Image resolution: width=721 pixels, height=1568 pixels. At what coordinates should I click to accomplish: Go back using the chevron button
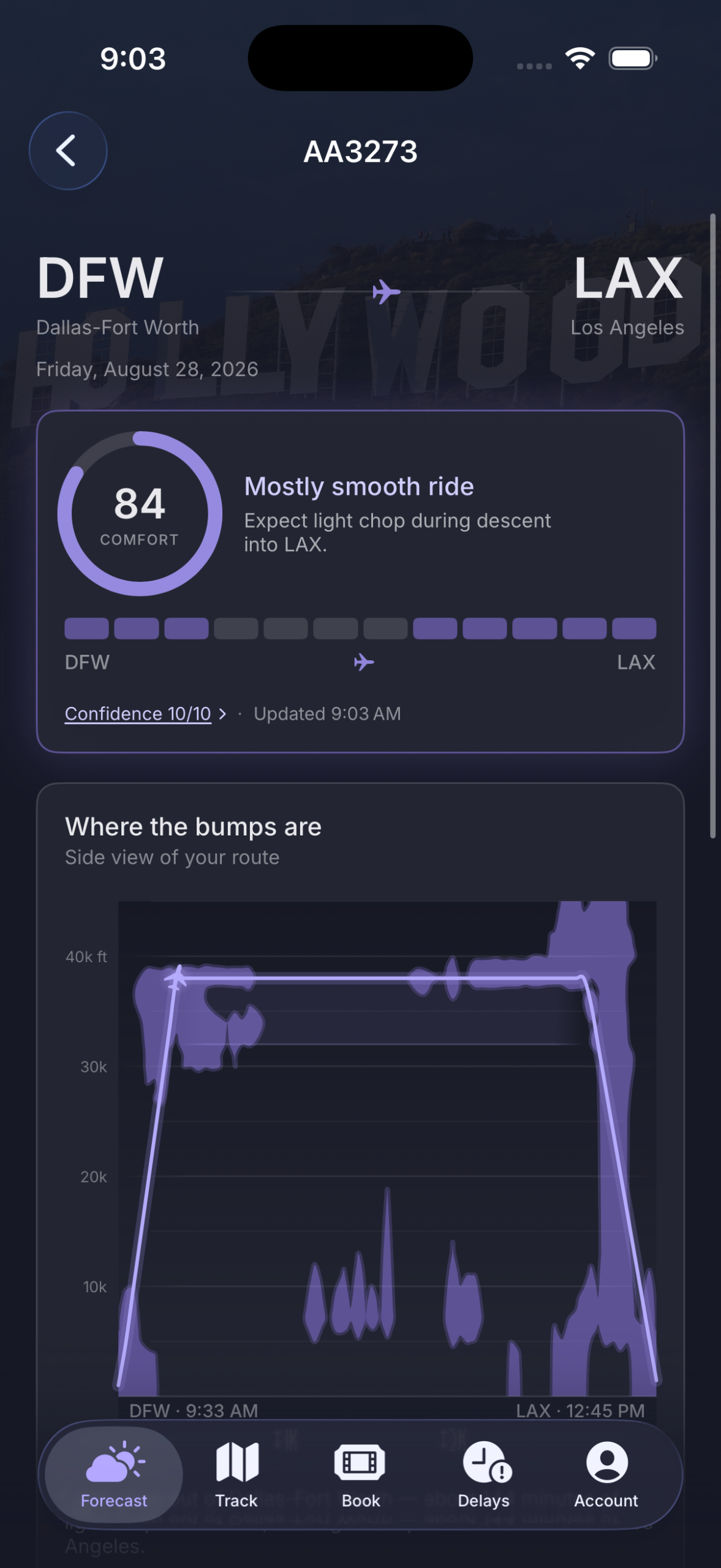pos(68,151)
